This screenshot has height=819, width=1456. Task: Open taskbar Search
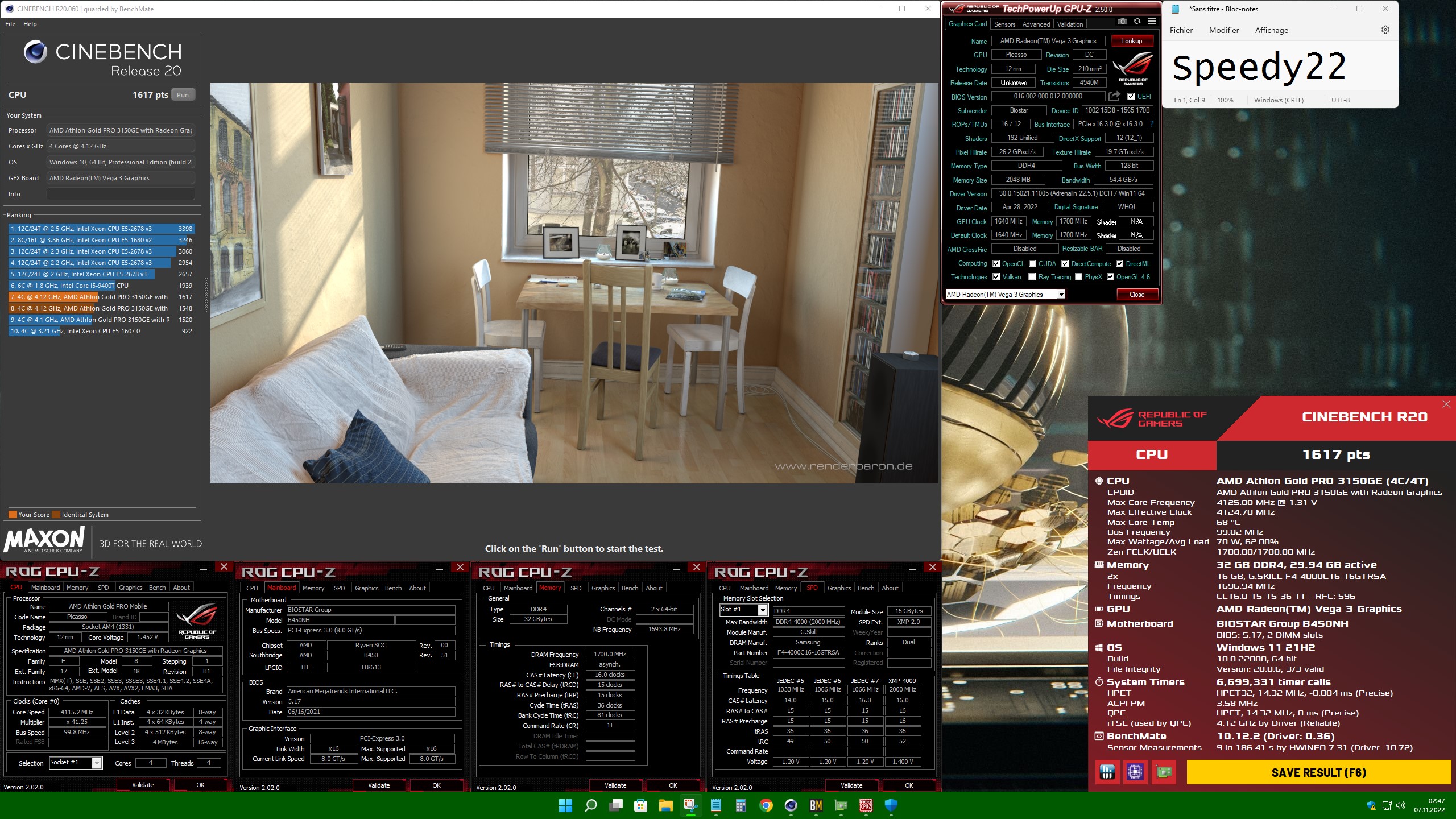591,805
